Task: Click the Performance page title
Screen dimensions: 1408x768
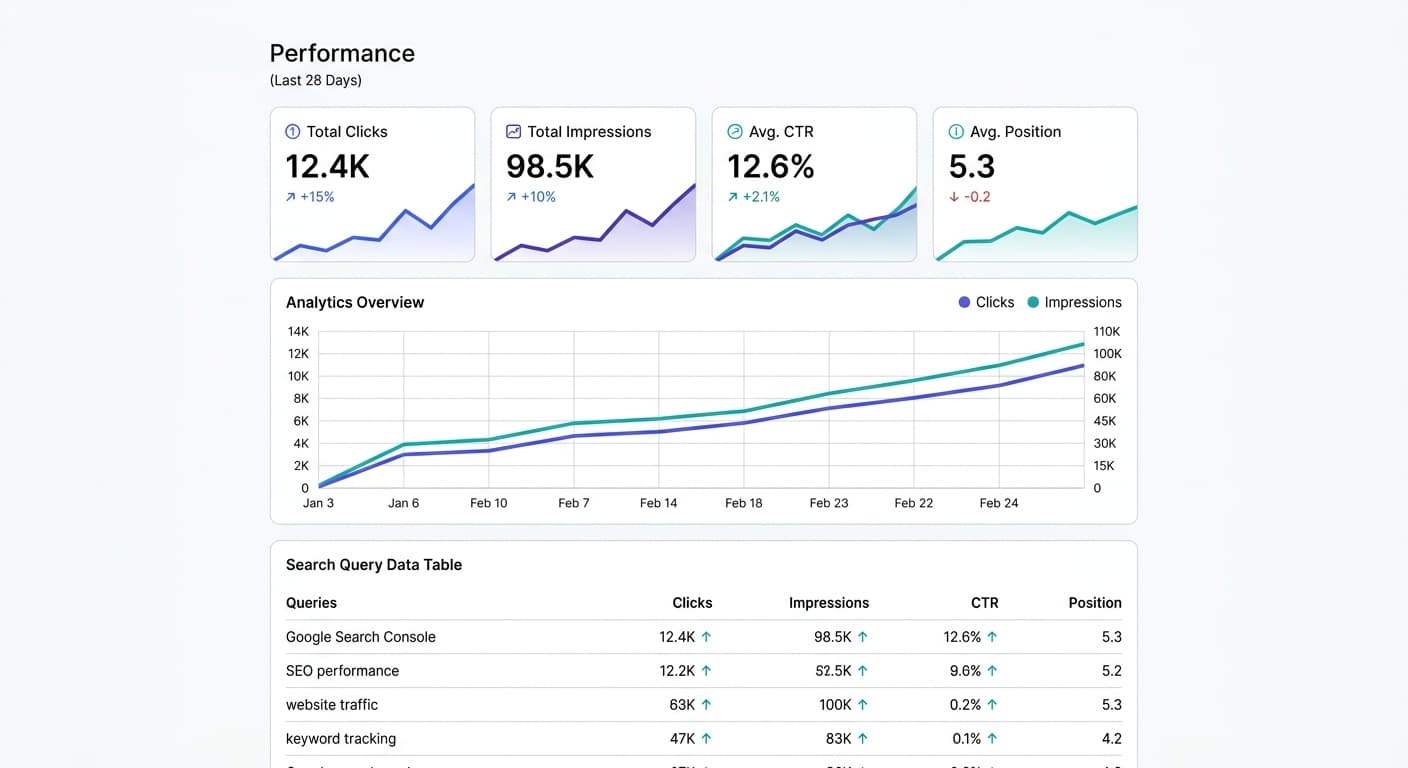Action: [342, 53]
